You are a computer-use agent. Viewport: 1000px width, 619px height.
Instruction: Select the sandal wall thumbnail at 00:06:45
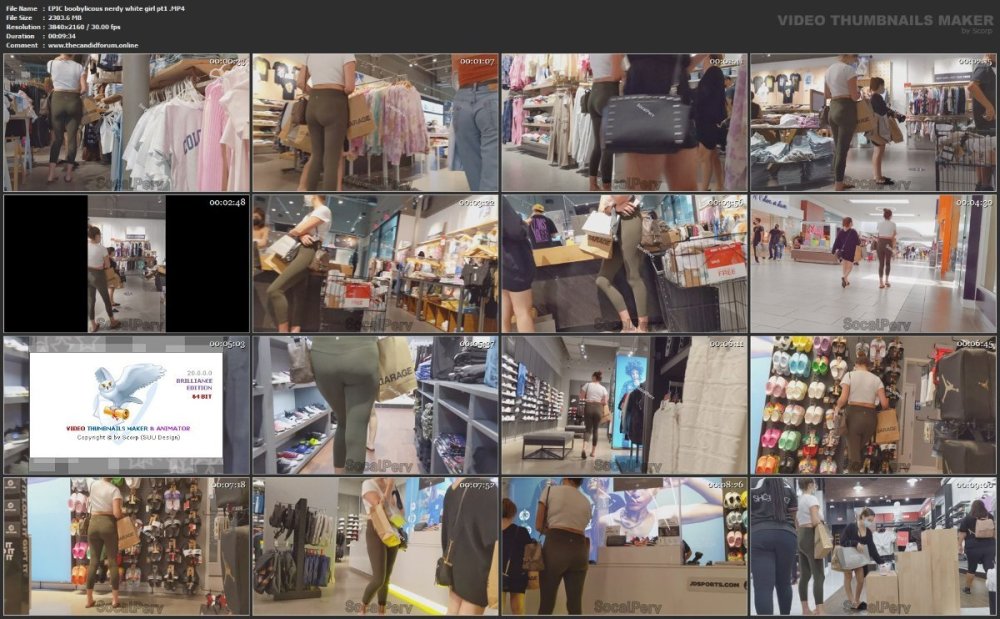(x=873, y=405)
